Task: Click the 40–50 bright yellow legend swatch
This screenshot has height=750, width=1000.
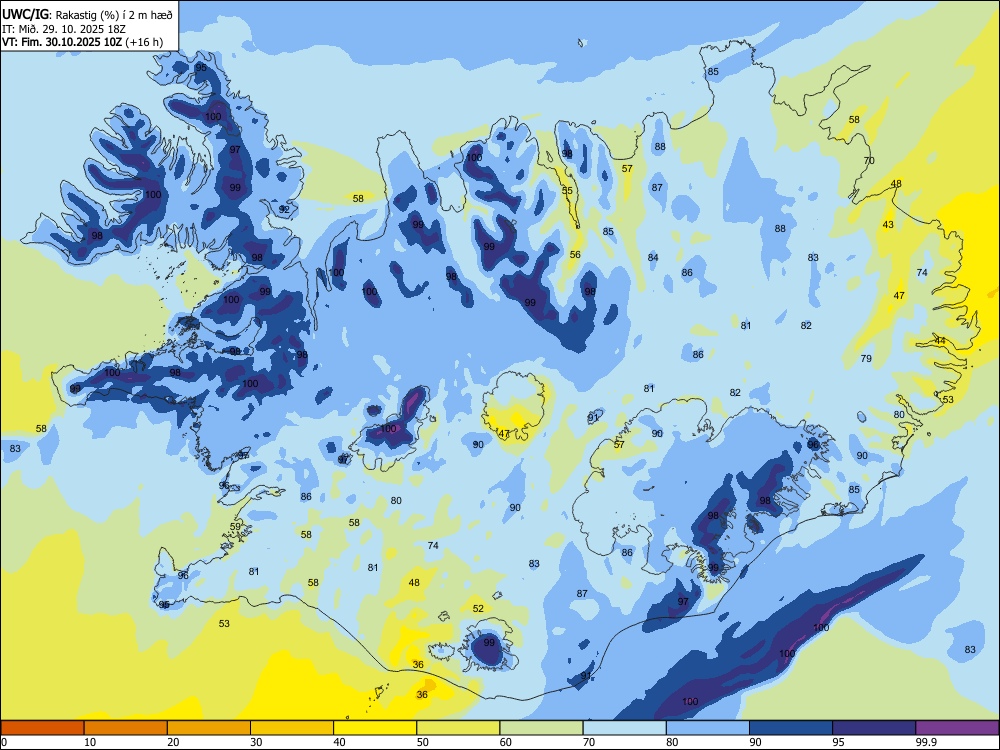Action: coord(375,728)
